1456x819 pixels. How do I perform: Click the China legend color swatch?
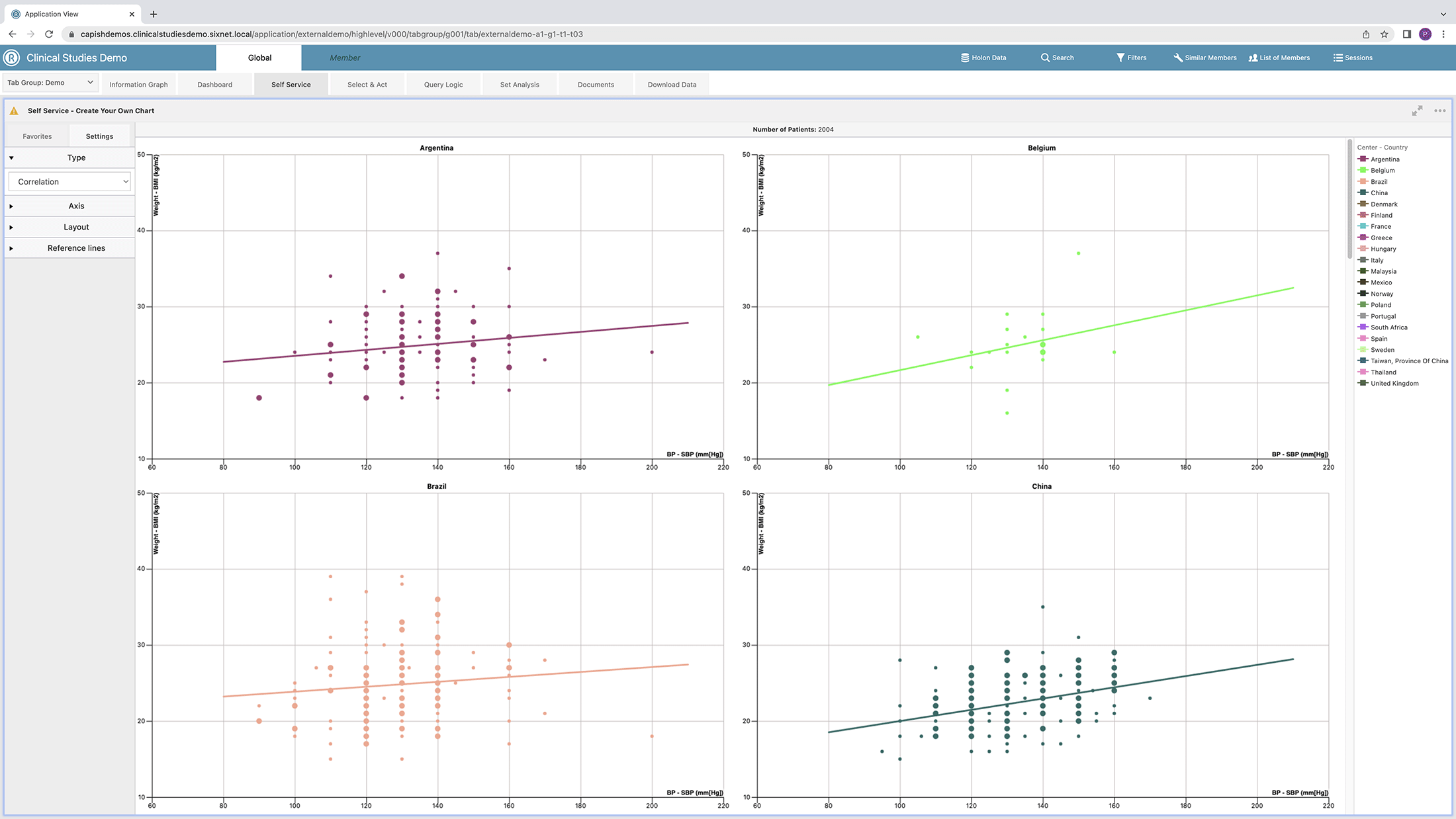coord(1363,193)
